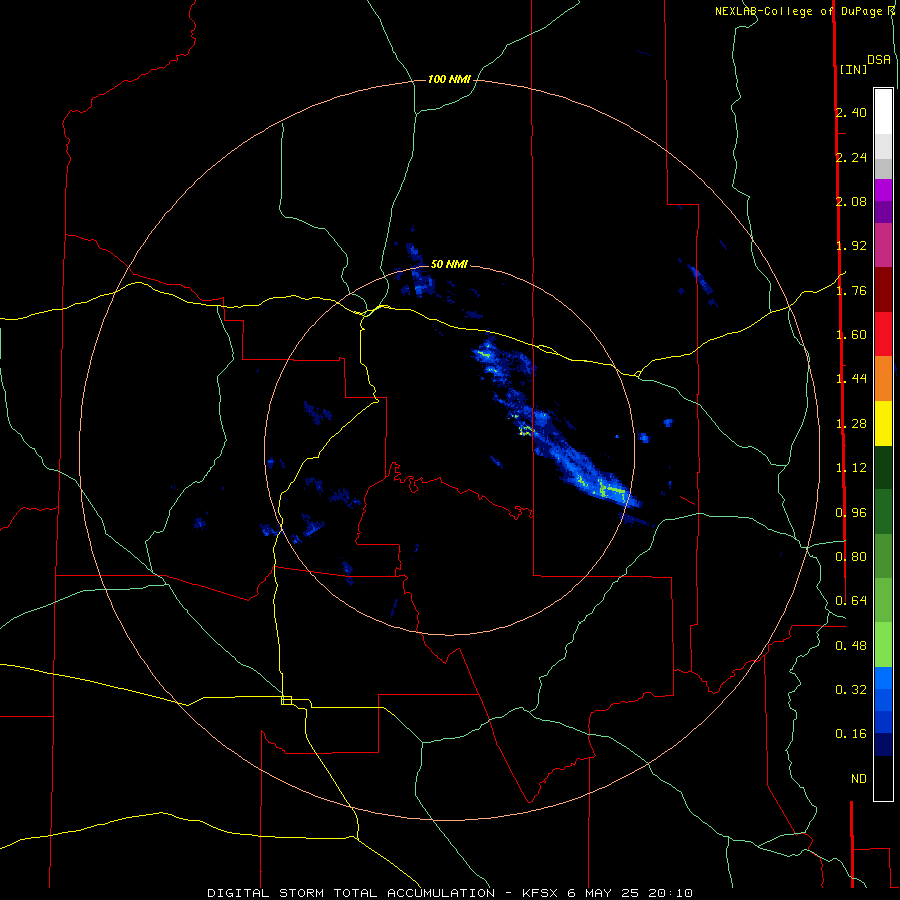The image size is (900, 900).
Task: Click the 1.44 legend value
Action: tap(851, 378)
